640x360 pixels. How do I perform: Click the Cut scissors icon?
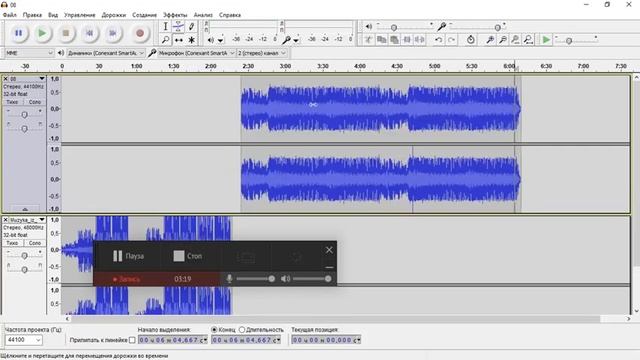369,40
